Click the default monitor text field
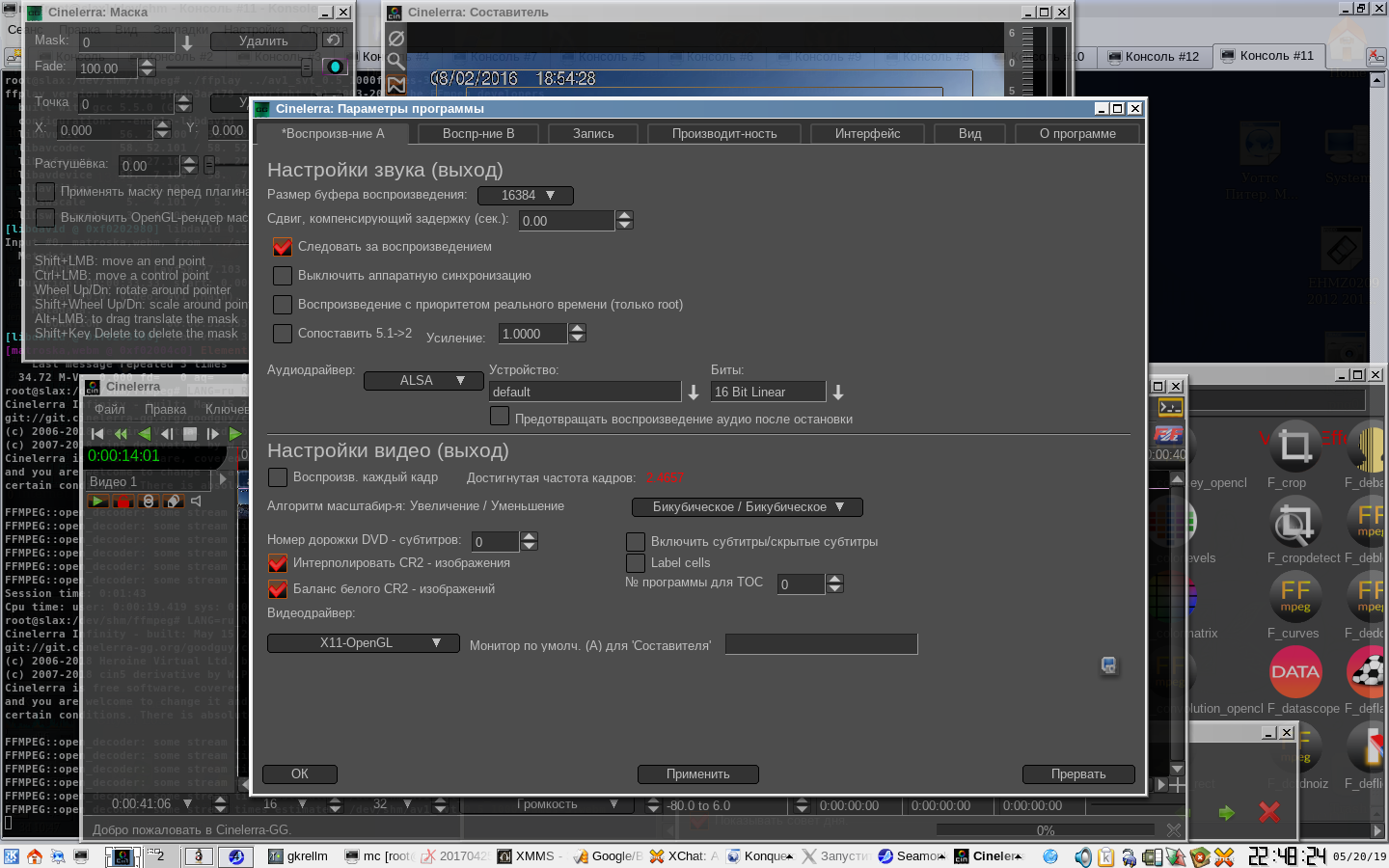Image resolution: width=1389 pixels, height=868 pixels. [x=821, y=644]
